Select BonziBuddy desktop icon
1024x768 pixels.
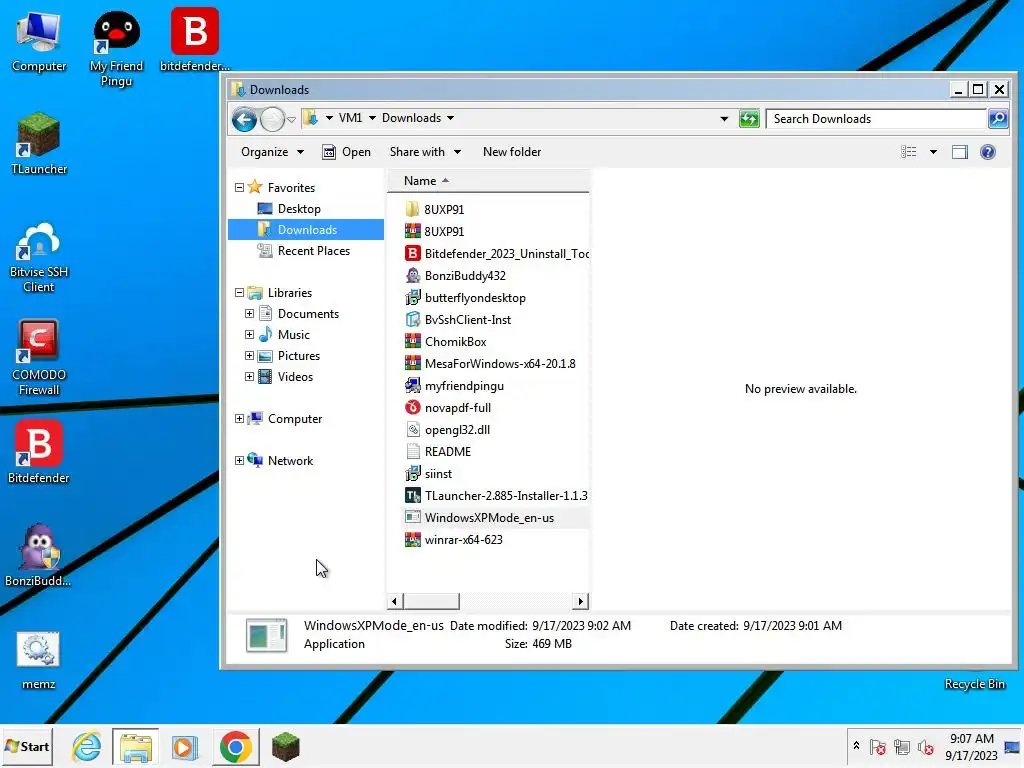click(x=39, y=555)
